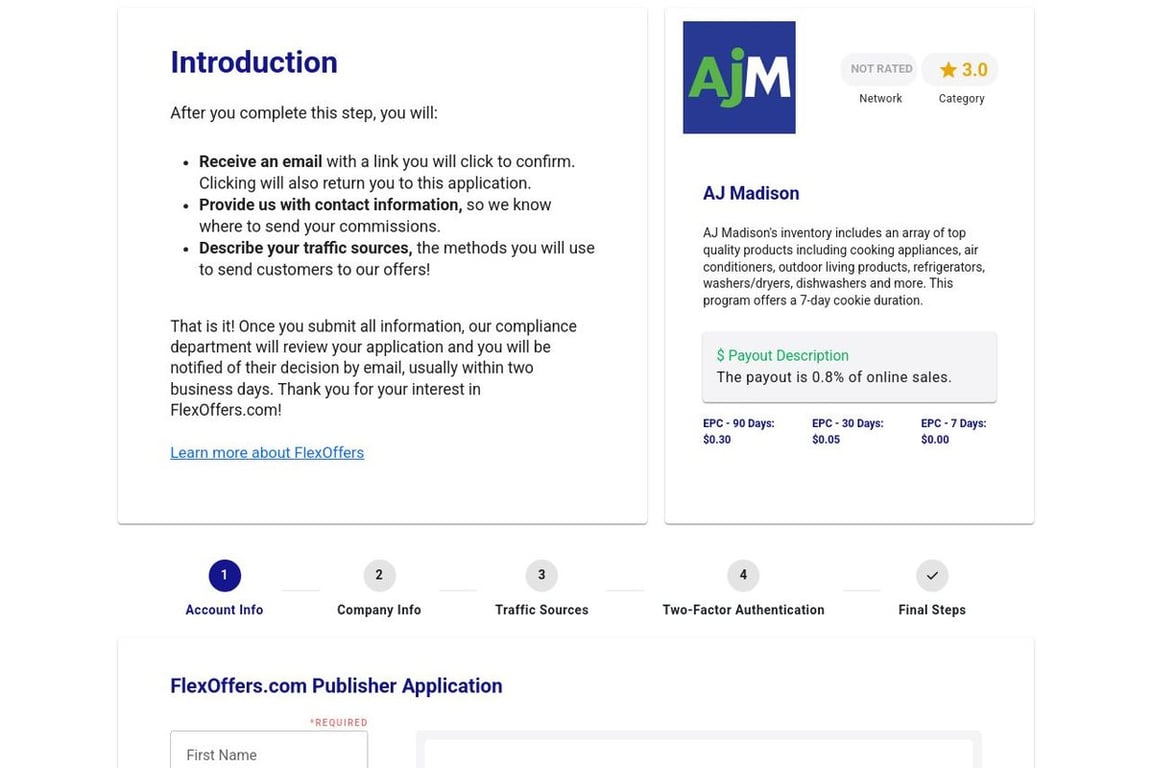
Task: Click the Category label under rating
Action: pos(961,98)
